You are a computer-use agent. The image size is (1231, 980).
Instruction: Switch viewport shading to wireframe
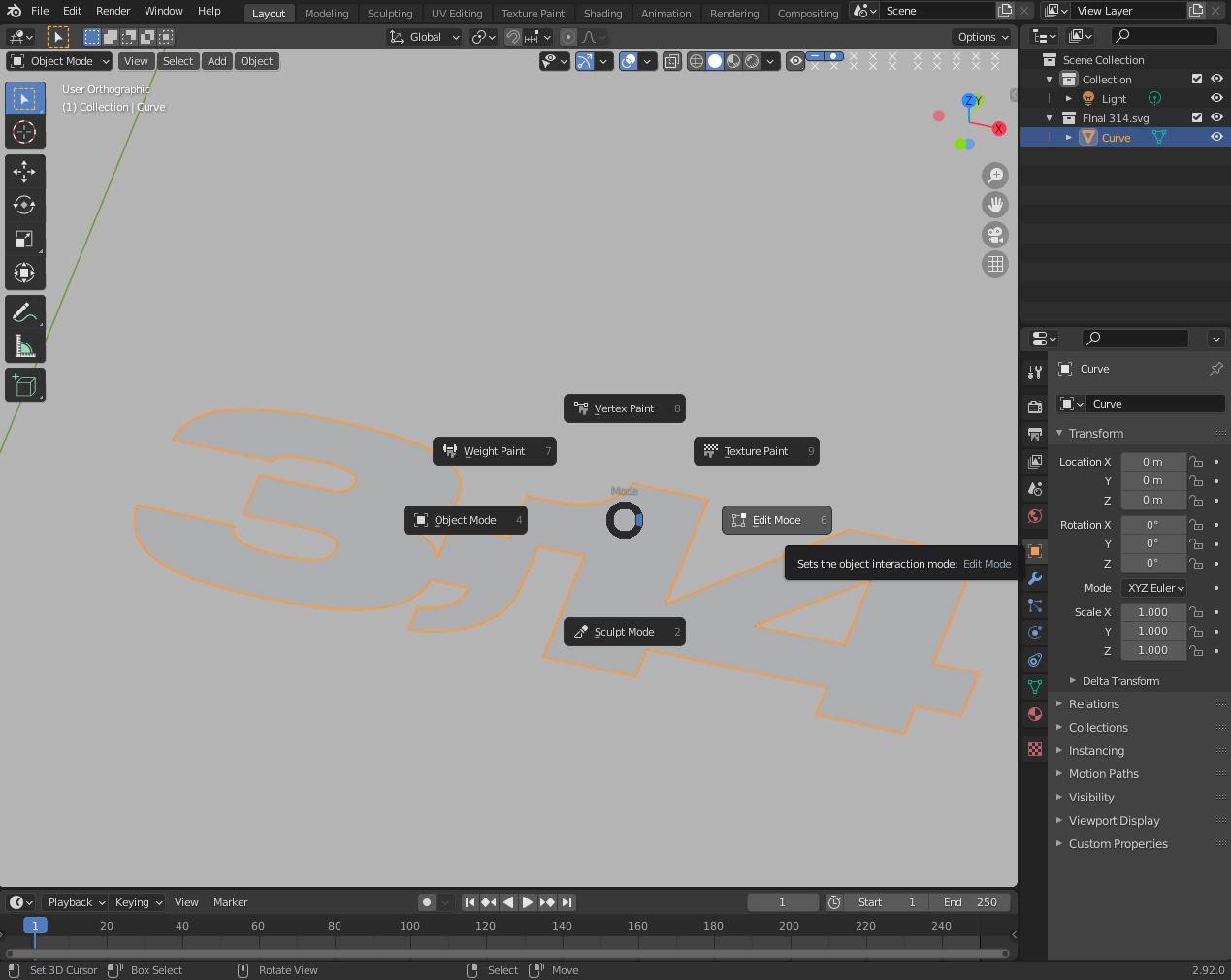pyautogui.click(x=696, y=61)
